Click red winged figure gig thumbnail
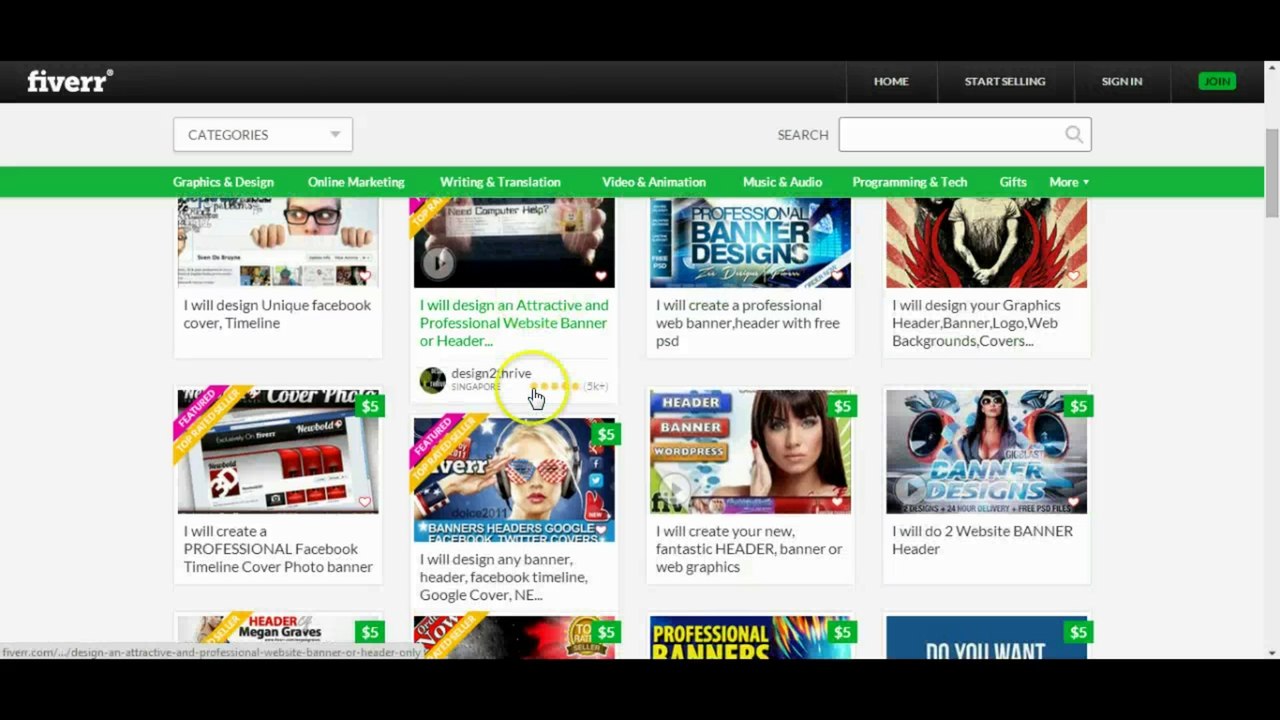Viewport: 1280px width, 720px height. (x=986, y=243)
